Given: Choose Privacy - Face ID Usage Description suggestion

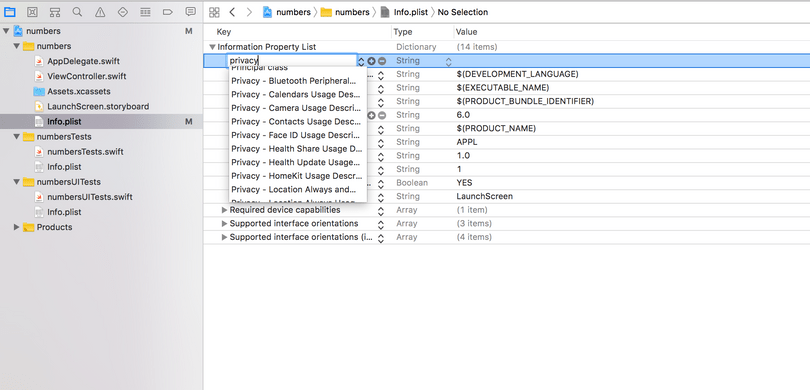Looking at the screenshot, I should point(298,135).
